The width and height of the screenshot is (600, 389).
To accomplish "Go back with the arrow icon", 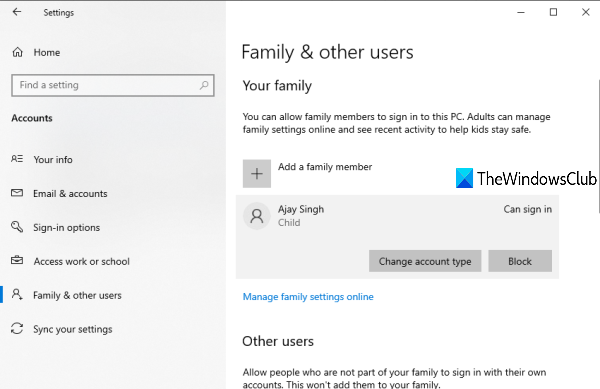I will pos(17,12).
